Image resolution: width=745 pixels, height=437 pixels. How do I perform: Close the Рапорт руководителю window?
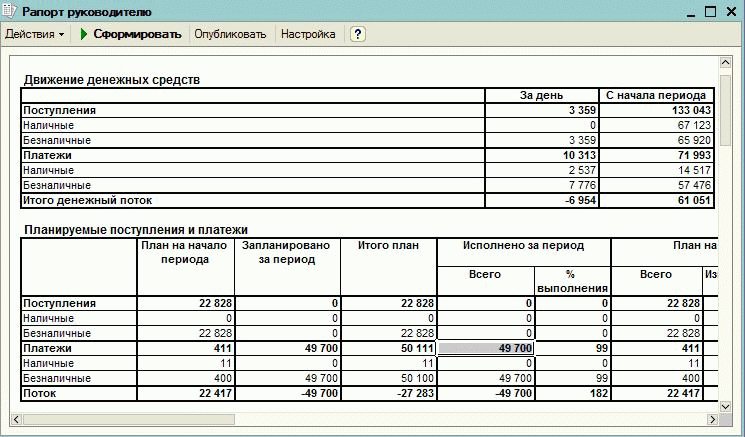point(732,12)
